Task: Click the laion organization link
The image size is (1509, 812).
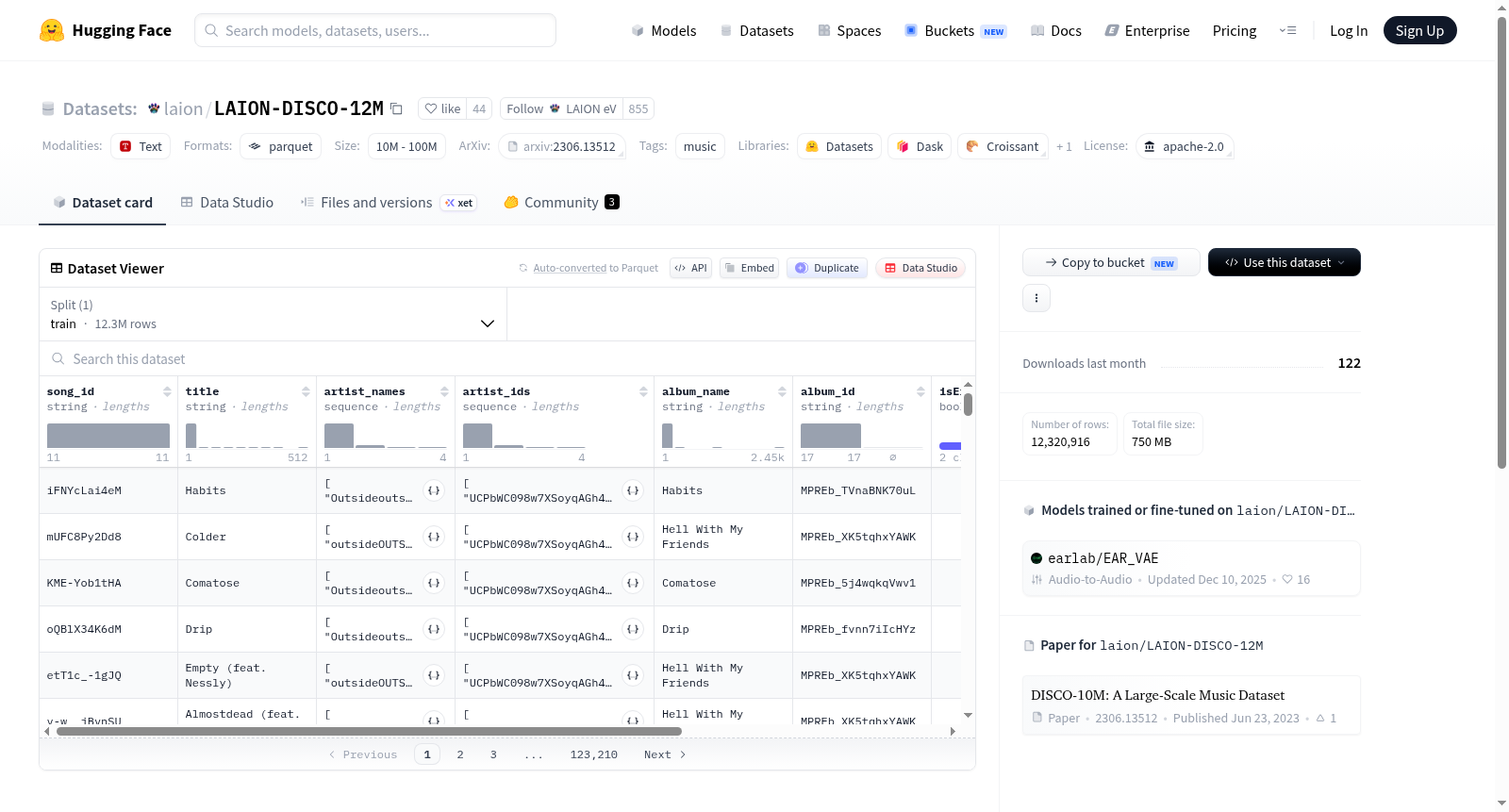Action: click(x=183, y=108)
